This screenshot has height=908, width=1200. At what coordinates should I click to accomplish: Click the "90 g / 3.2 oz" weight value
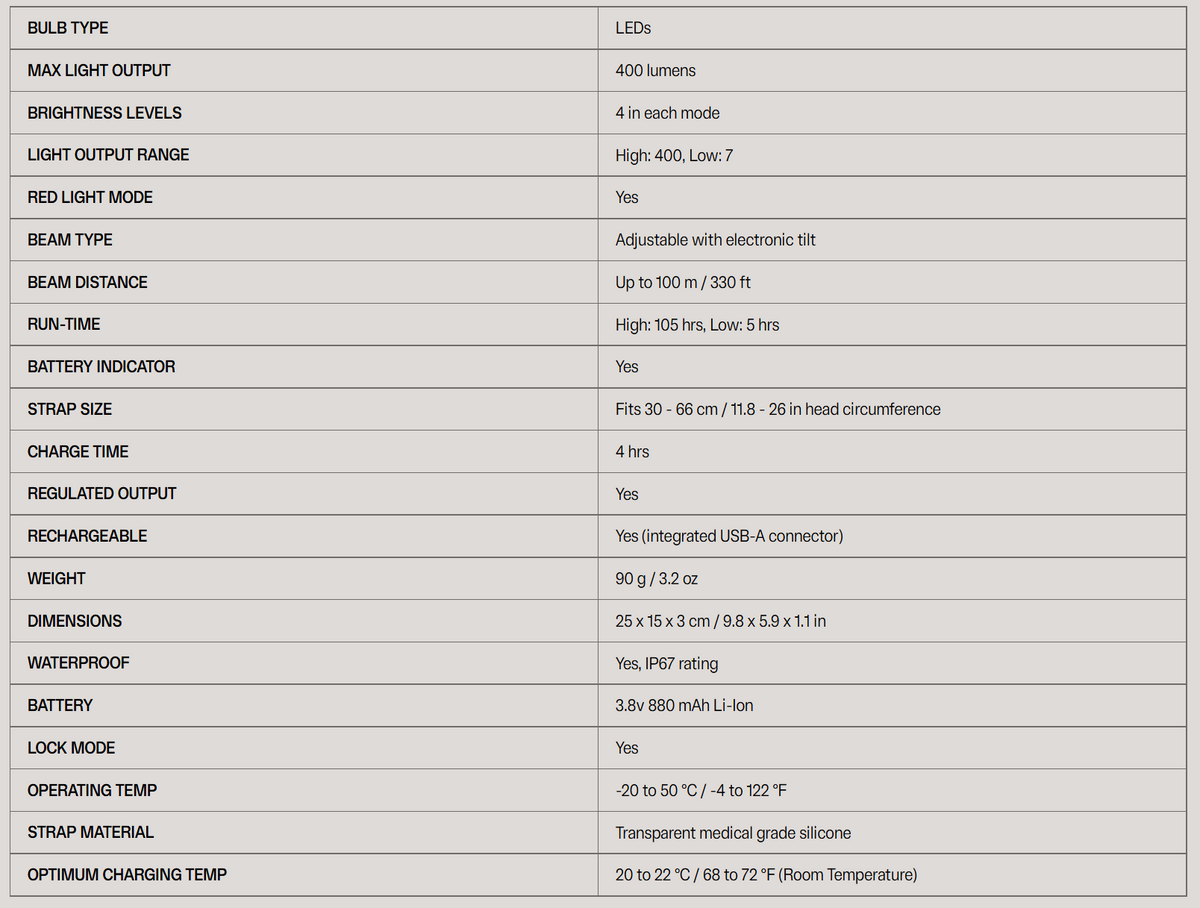[656, 579]
